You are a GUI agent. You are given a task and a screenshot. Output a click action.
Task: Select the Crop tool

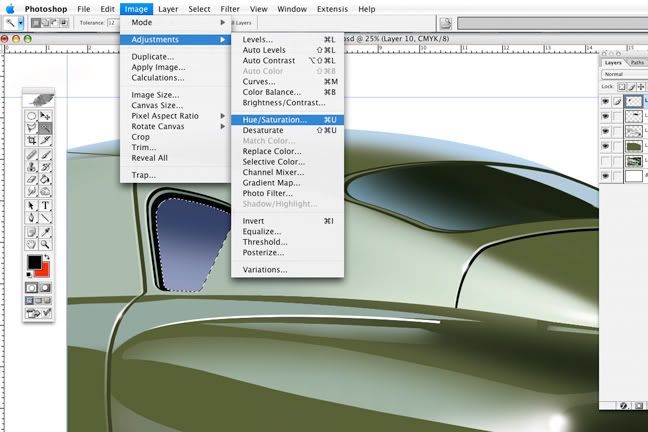[x=31, y=140]
